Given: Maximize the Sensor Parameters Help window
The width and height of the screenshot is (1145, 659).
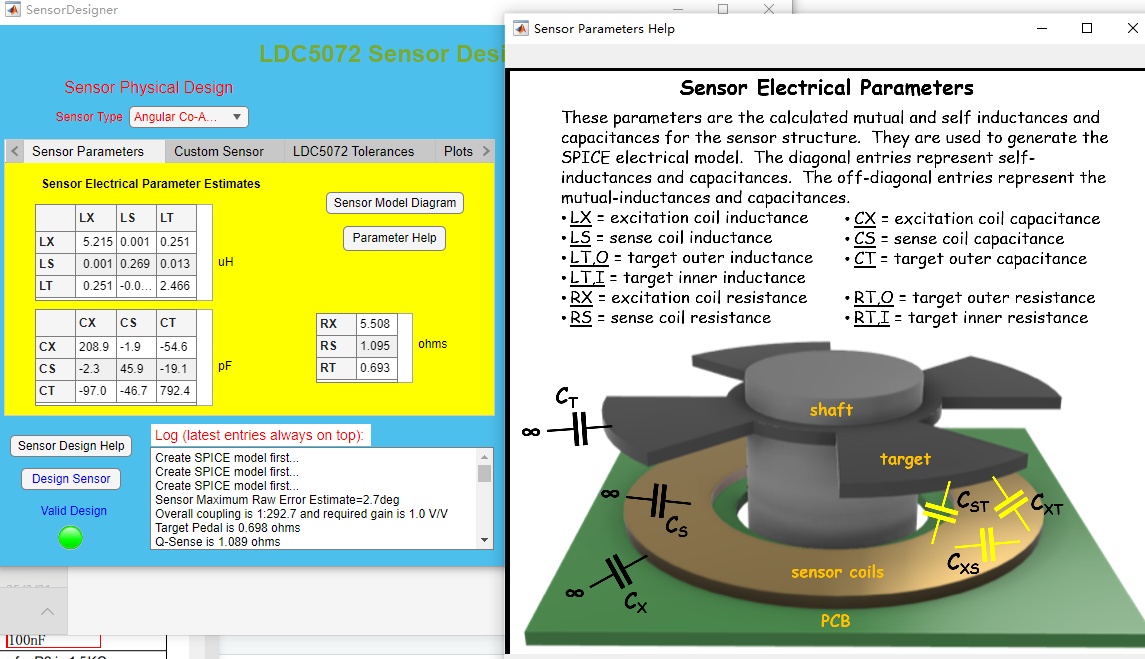Looking at the screenshot, I should click(x=1087, y=28).
